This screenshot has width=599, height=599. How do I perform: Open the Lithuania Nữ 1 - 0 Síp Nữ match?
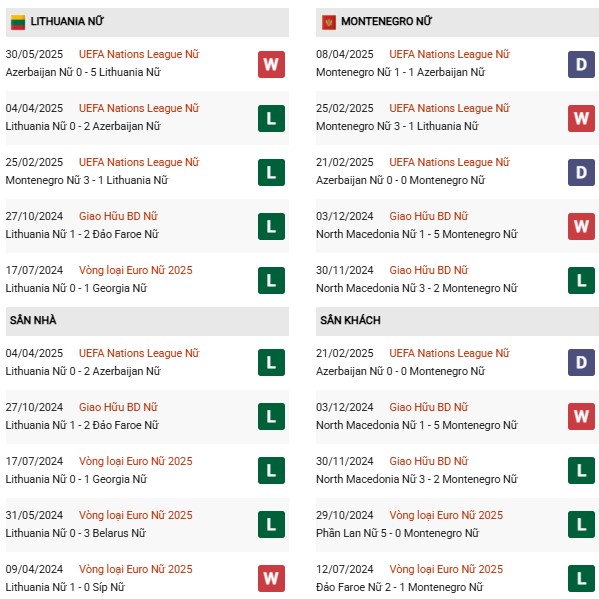point(65,587)
